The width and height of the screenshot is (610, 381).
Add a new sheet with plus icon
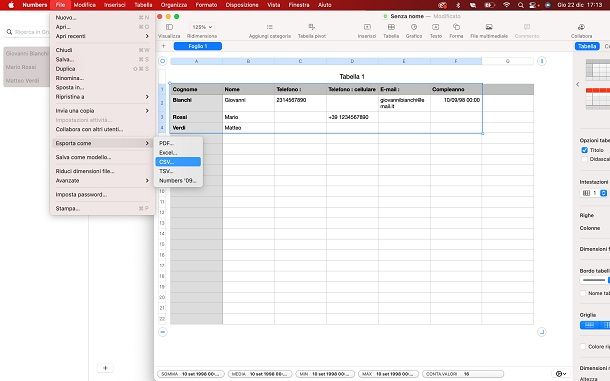[163, 46]
